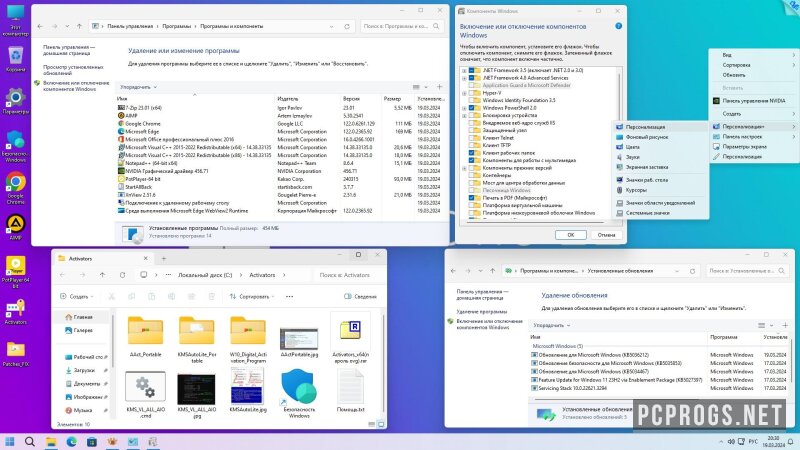Select Фоновый рисунок in the Персонализация submenu
Screen dimensions: 800x450
pyautogui.click(x=661, y=137)
